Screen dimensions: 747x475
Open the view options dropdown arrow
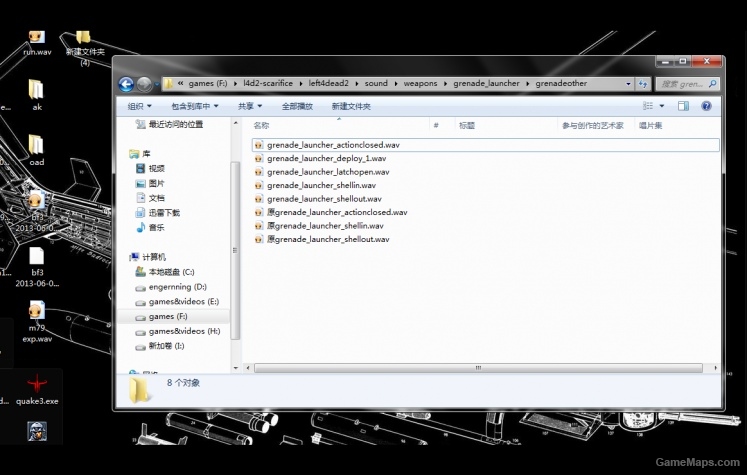(662, 106)
